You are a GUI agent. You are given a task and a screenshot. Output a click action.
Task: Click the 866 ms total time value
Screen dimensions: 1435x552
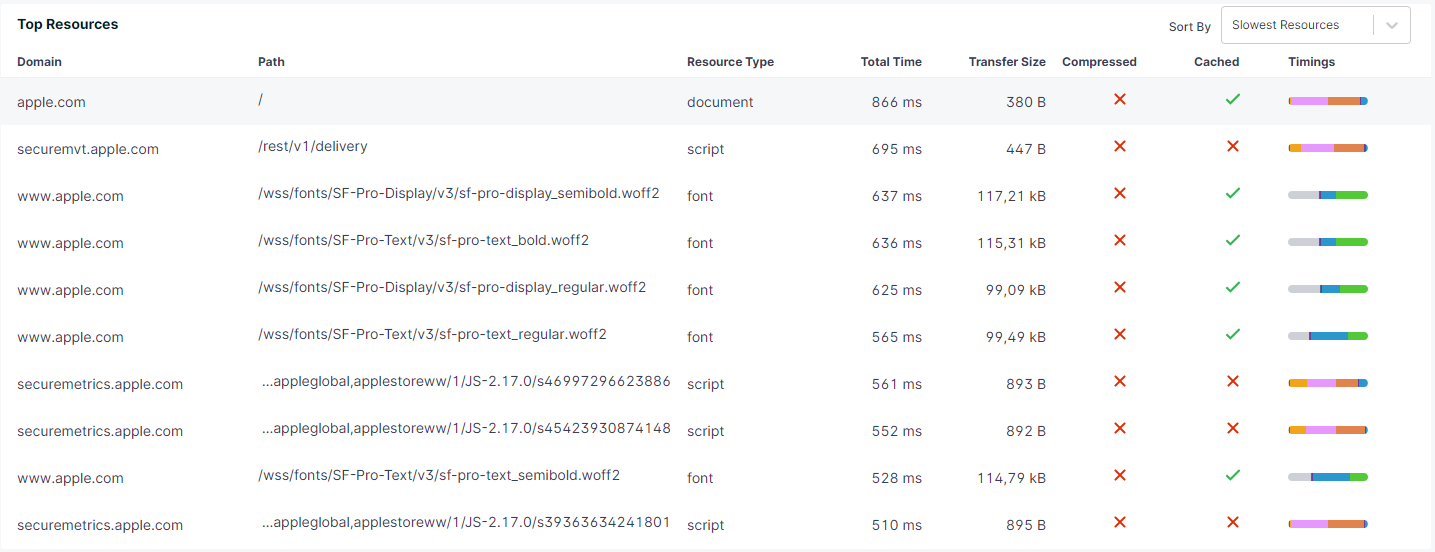(x=897, y=102)
